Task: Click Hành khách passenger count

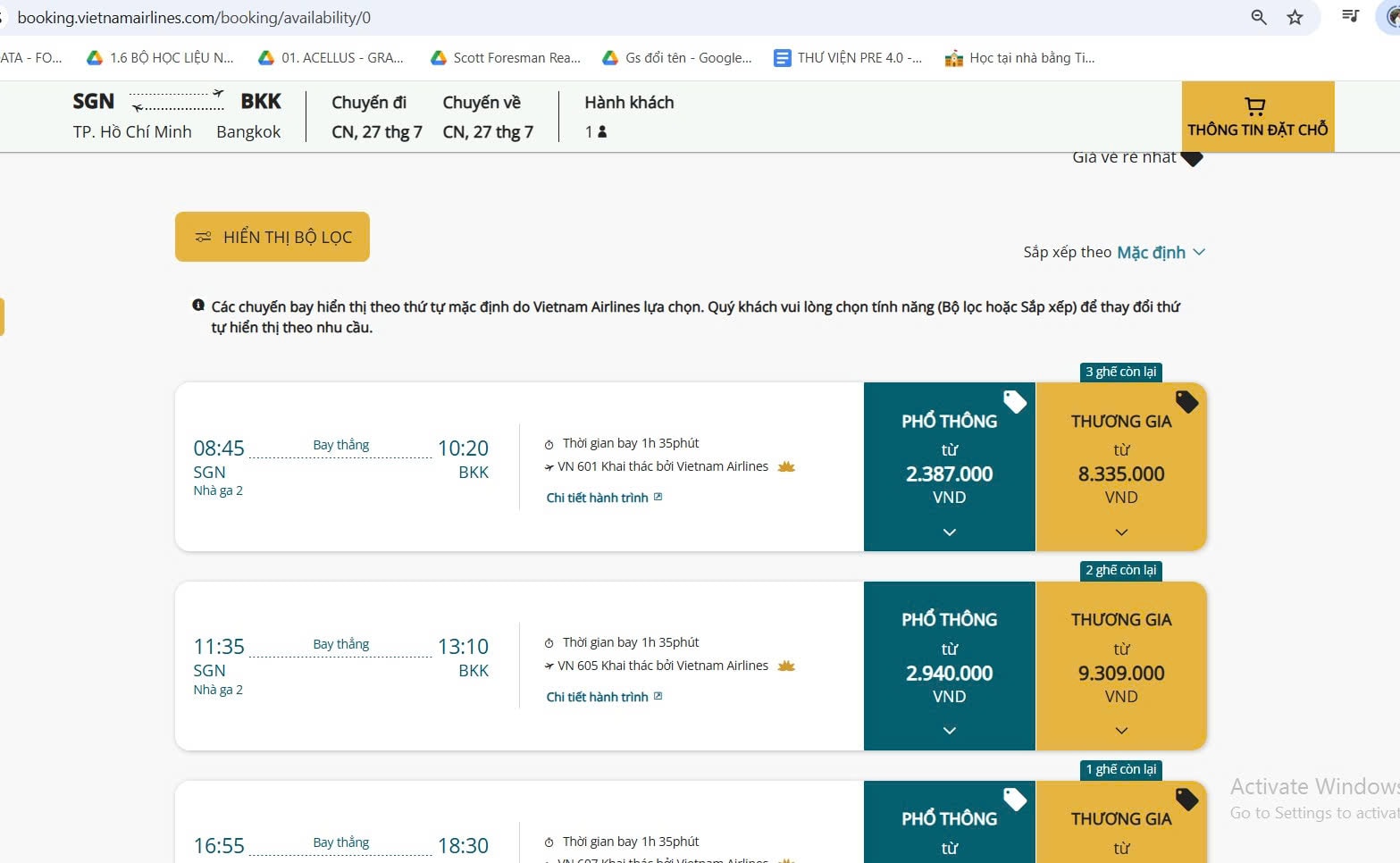Action: [x=596, y=131]
